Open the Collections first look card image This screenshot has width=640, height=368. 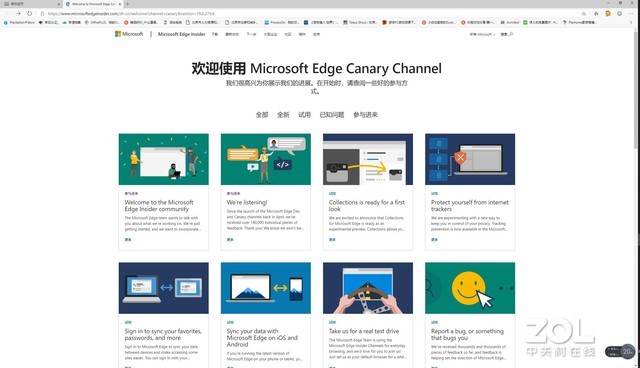pos(368,159)
